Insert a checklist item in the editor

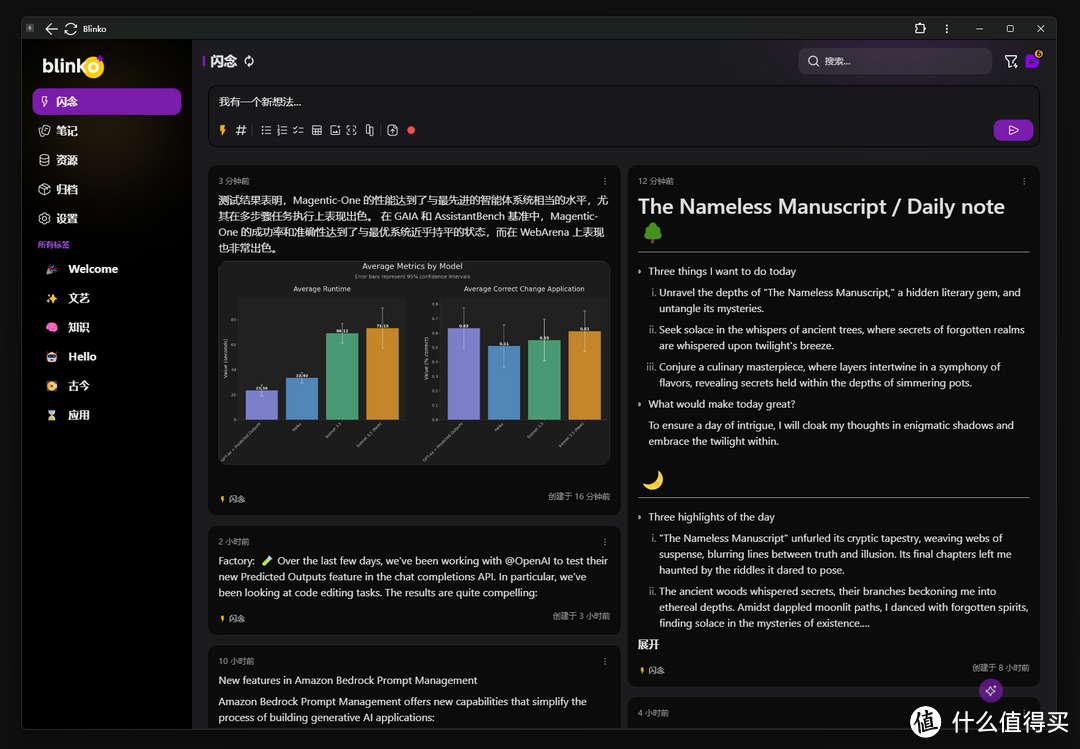298,130
